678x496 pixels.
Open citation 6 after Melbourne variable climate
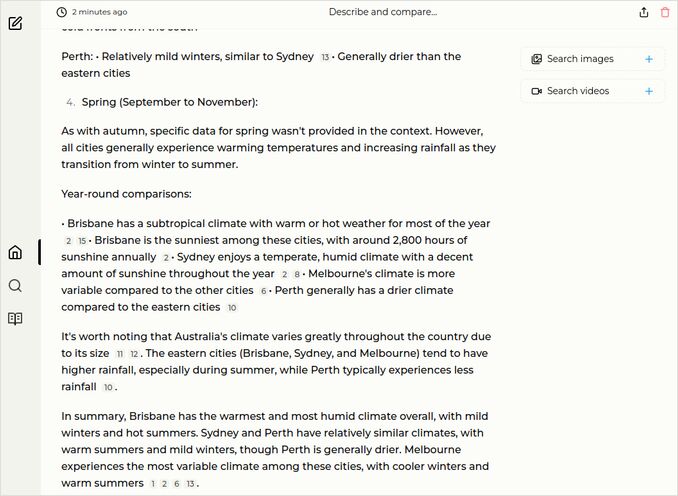(264, 291)
